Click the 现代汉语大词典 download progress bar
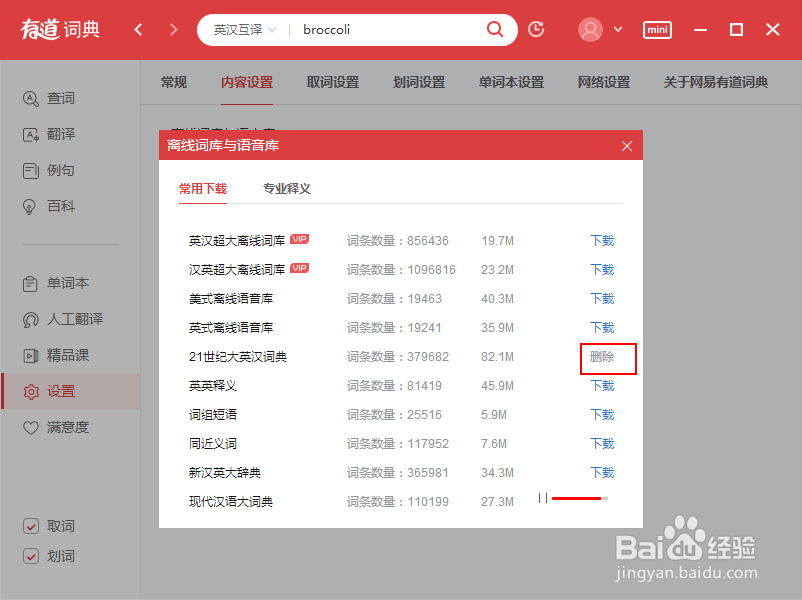 pos(580,498)
